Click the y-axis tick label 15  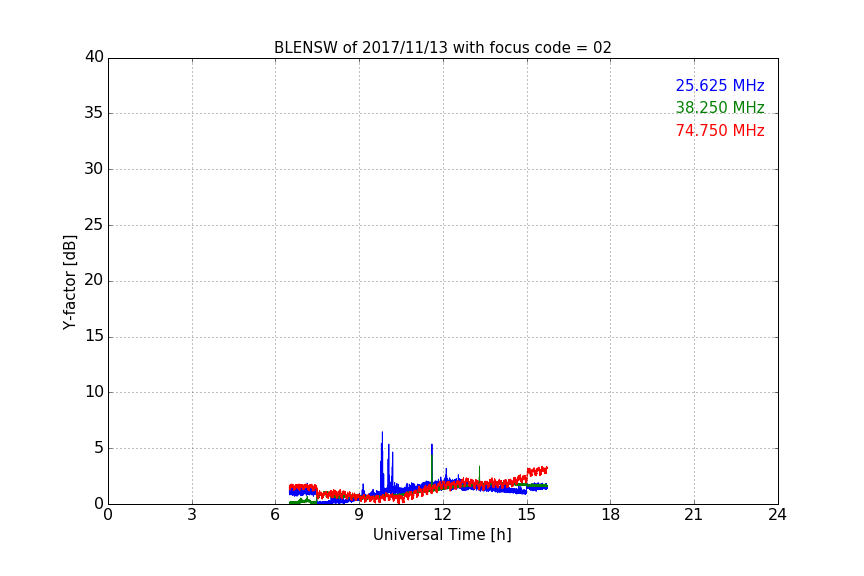94,336
